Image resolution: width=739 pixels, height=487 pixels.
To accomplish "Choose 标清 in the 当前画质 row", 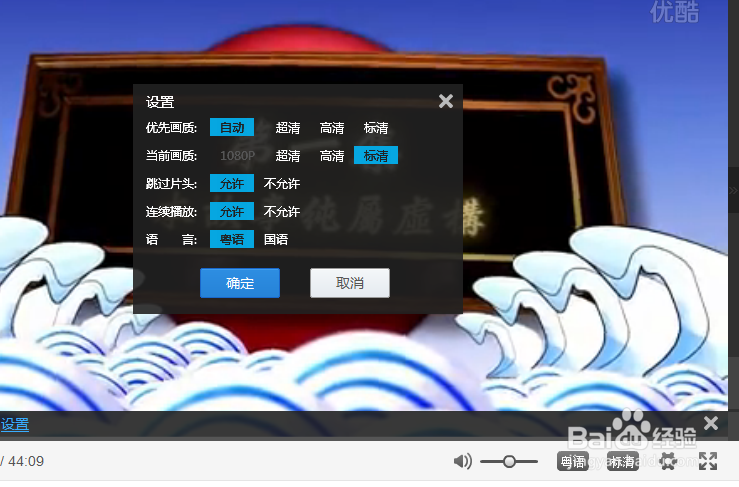I will coord(376,155).
